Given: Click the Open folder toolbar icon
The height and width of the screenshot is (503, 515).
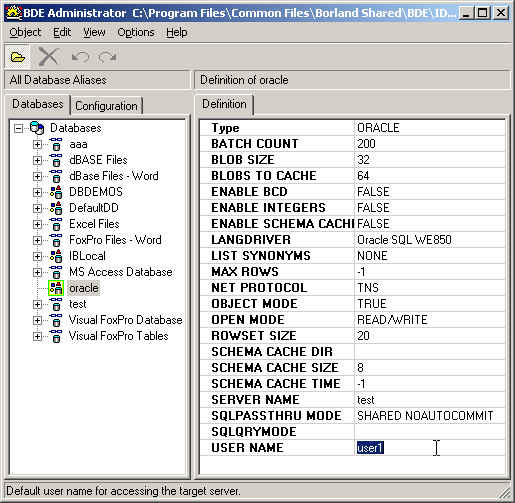Looking at the screenshot, I should tap(18, 57).
